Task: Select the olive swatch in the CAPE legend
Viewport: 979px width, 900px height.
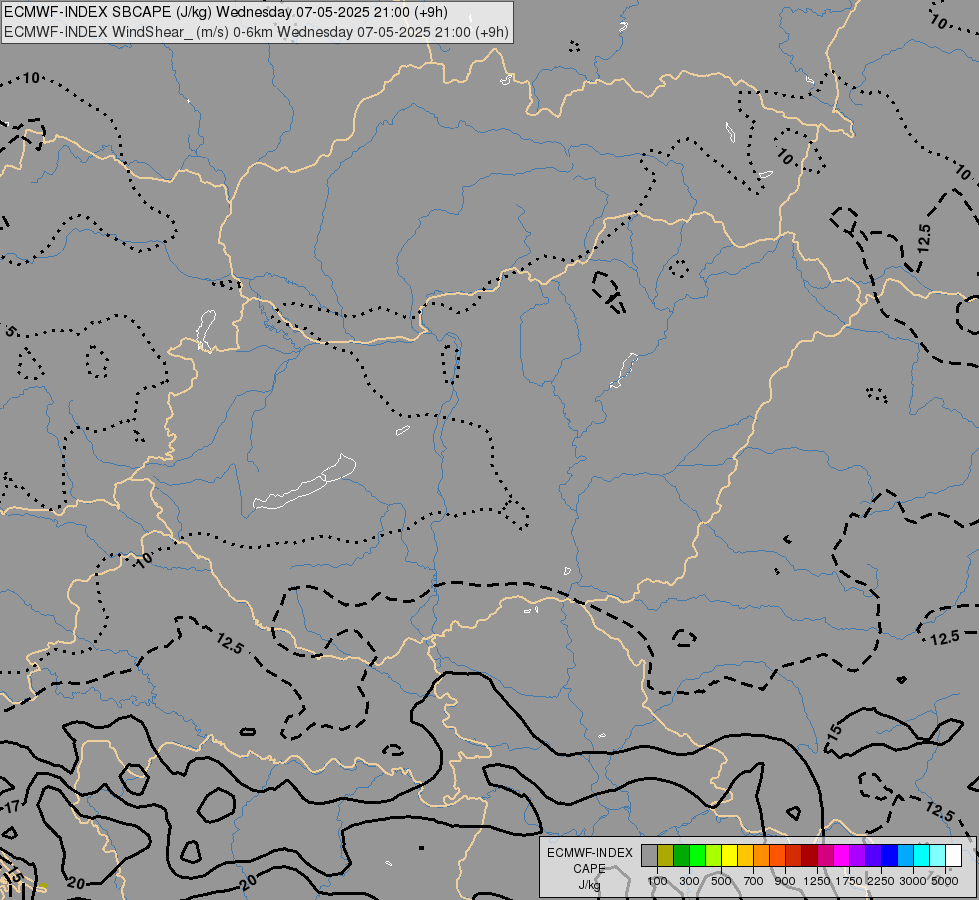Action: (x=666, y=856)
